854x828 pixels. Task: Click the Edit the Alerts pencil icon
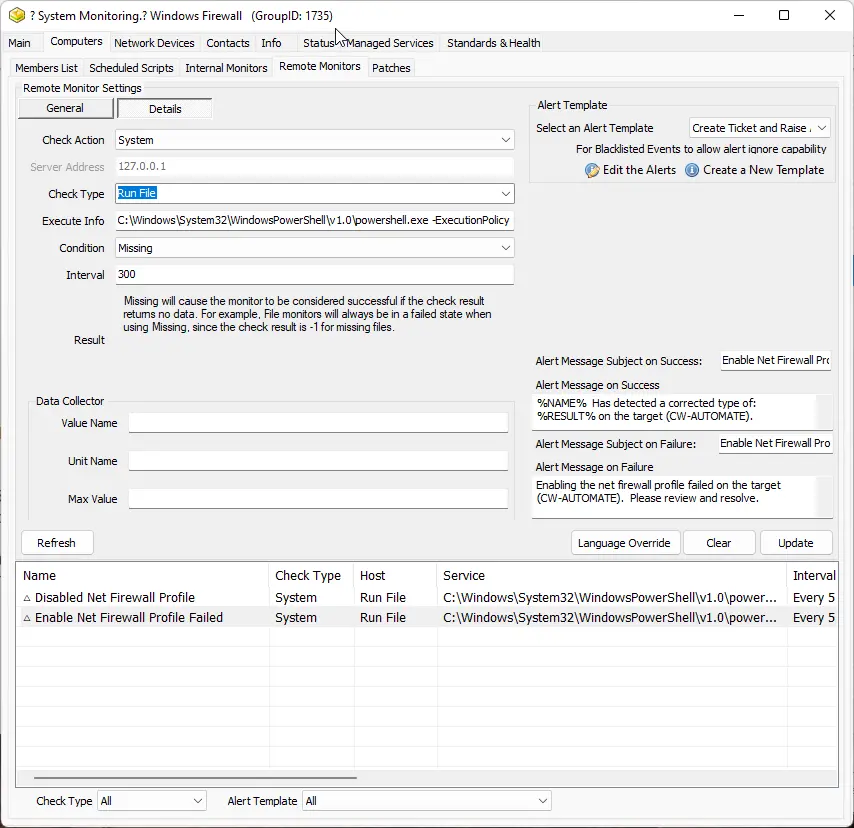pyautogui.click(x=592, y=171)
